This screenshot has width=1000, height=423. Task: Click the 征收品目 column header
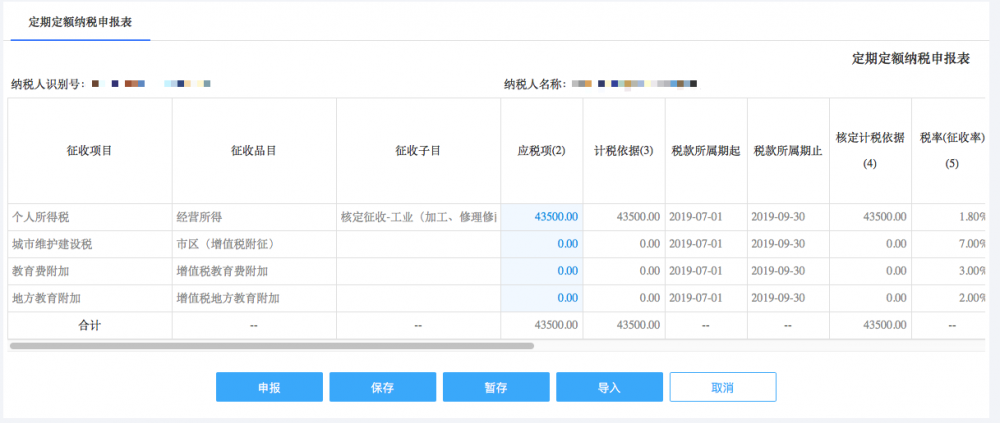coord(254,151)
